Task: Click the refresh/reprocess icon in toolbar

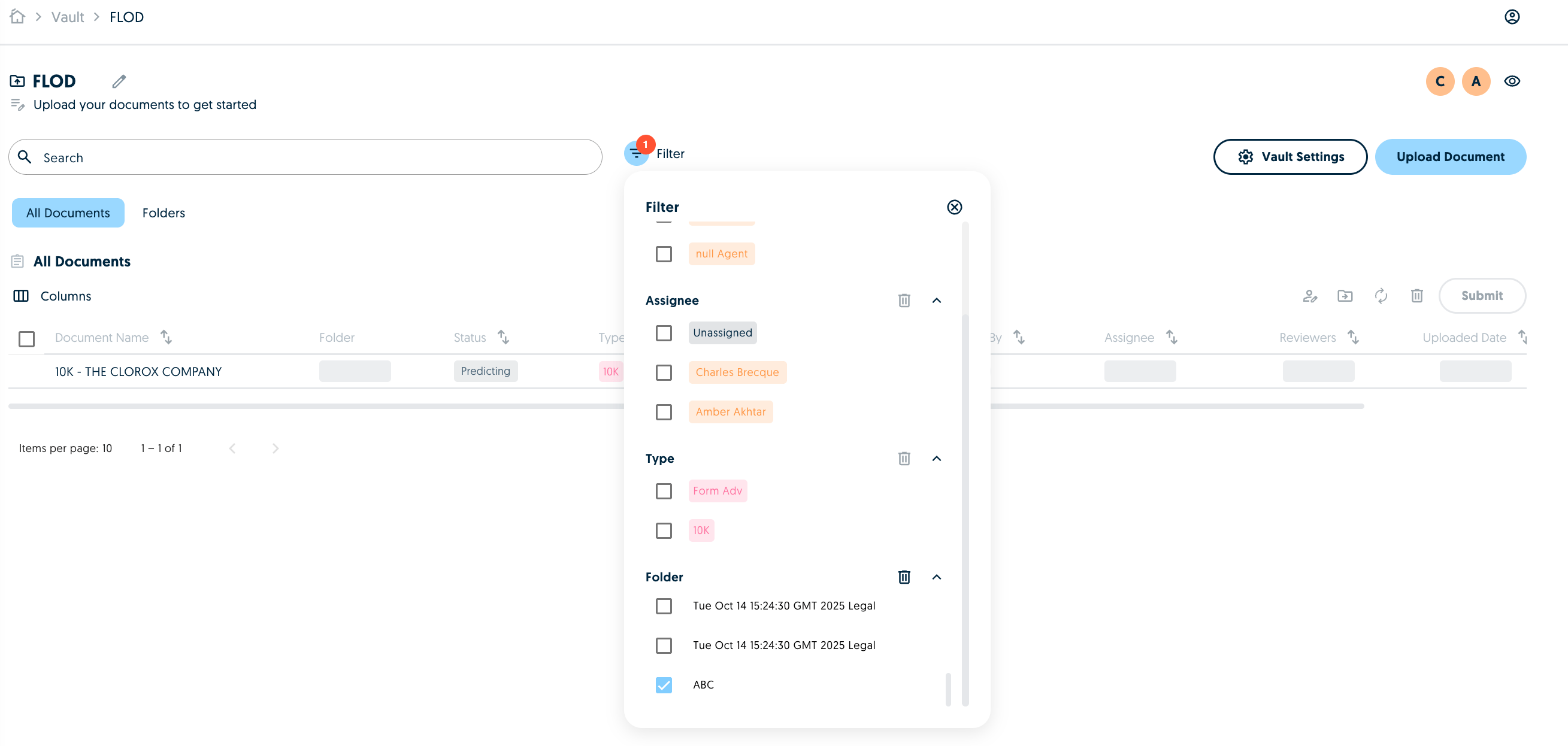Action: click(x=1381, y=296)
